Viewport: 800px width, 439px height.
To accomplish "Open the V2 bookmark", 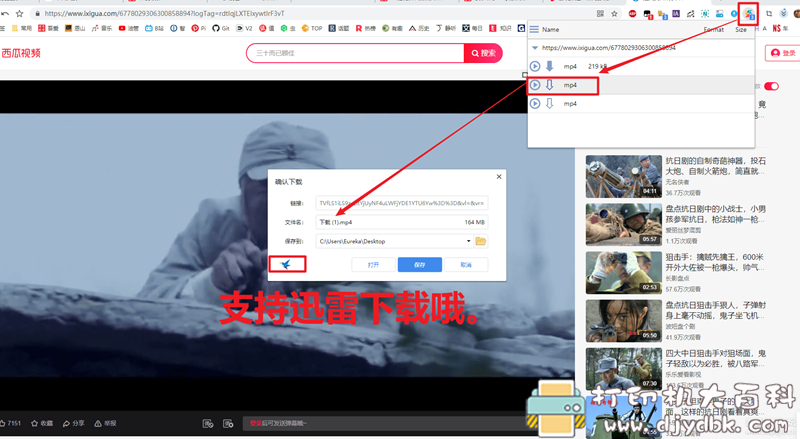I will (244, 29).
